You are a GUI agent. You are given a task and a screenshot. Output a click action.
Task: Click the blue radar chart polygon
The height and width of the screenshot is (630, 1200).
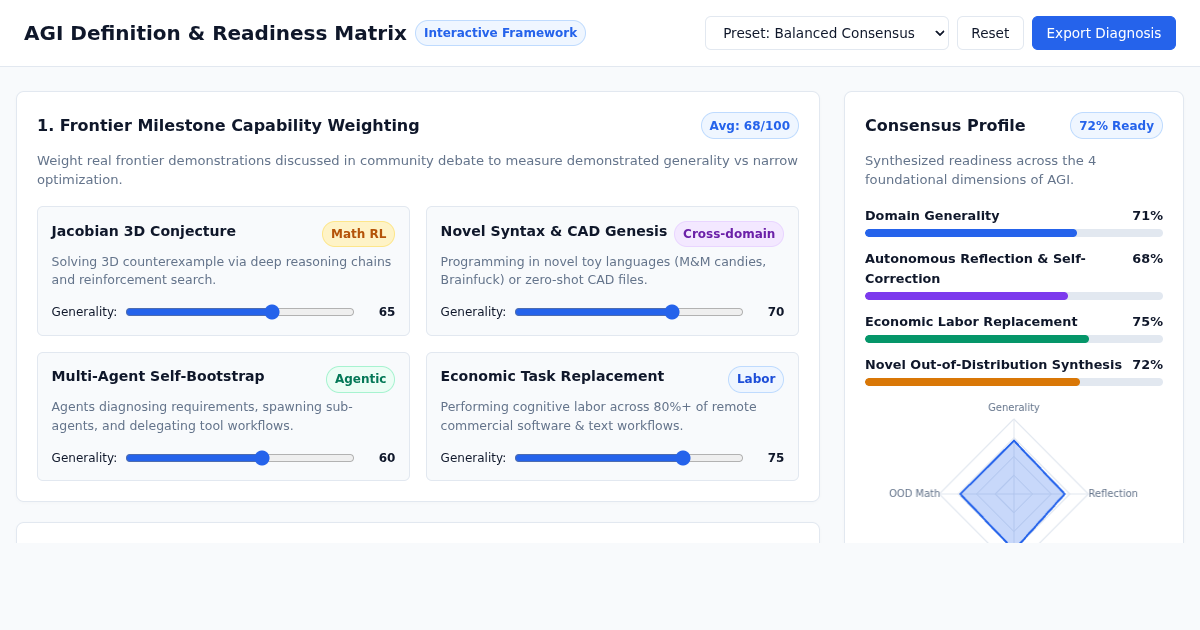click(x=1012, y=492)
